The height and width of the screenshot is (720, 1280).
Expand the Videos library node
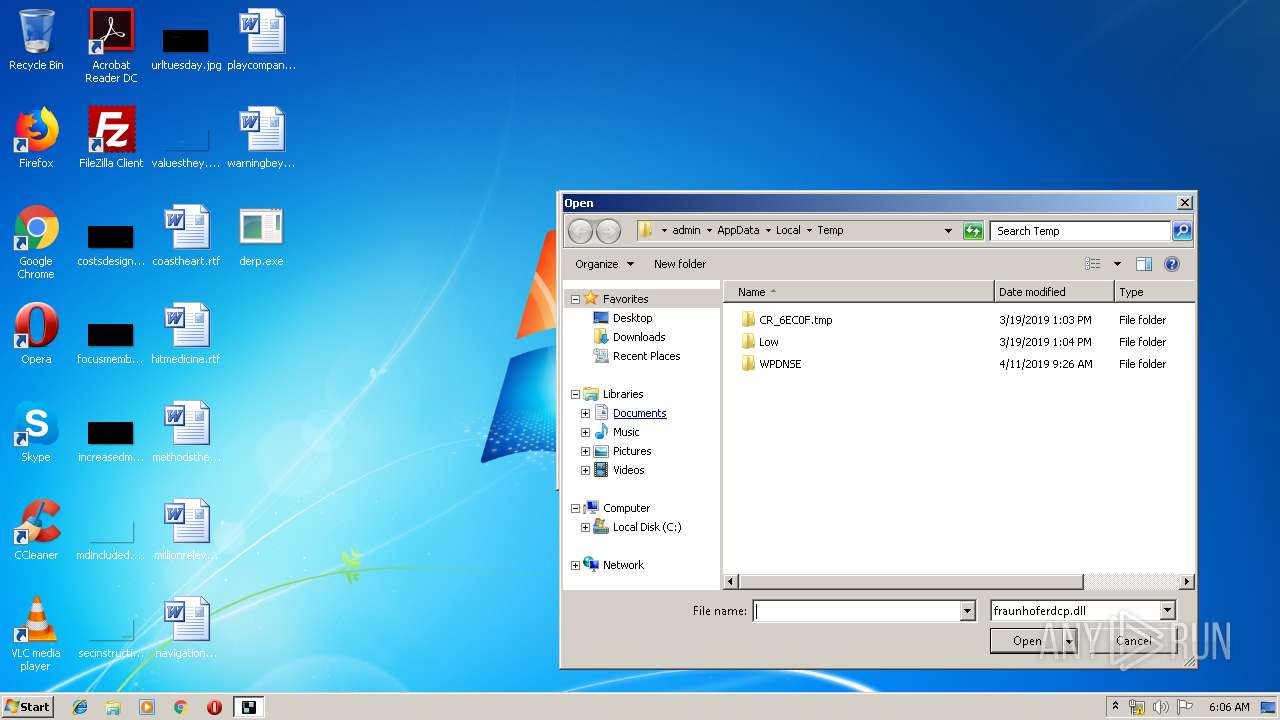(585, 470)
